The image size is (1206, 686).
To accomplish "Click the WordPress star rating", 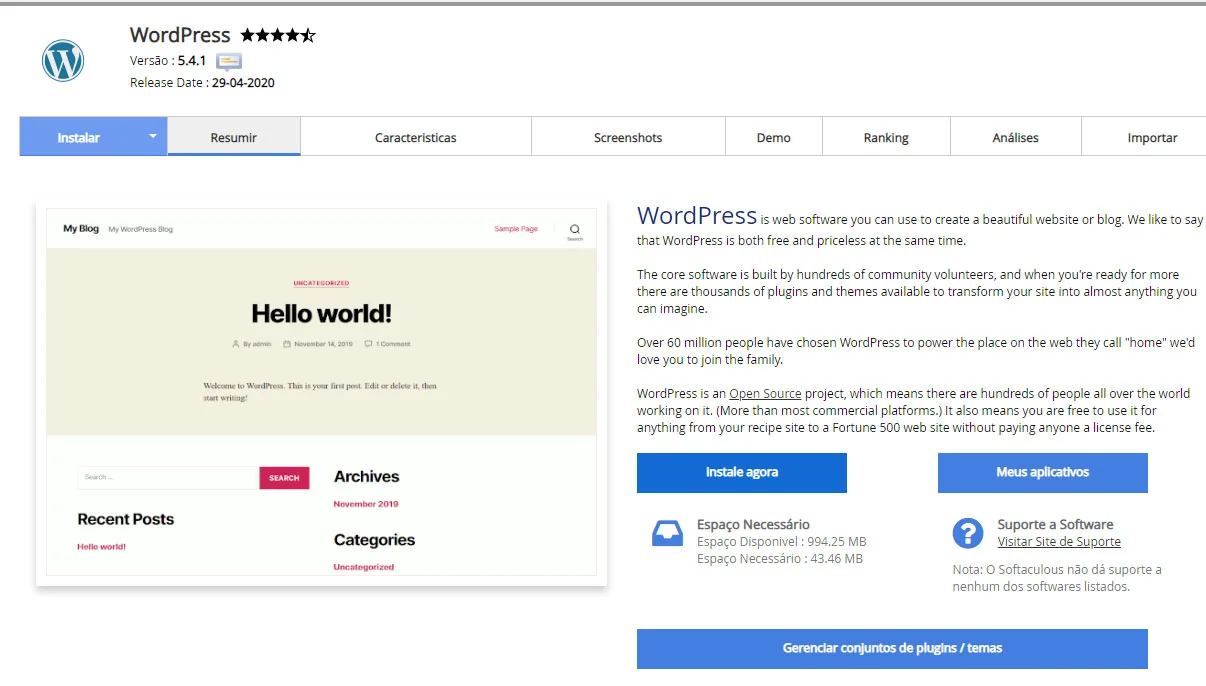I will tap(277, 35).
